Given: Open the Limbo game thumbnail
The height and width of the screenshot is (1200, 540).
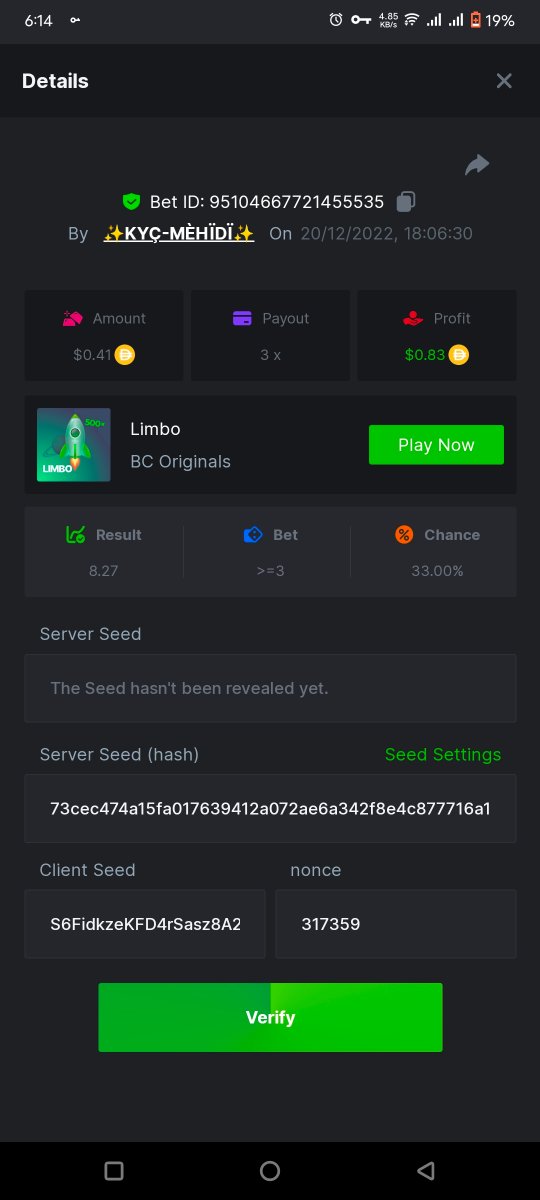Looking at the screenshot, I should tap(74, 445).
